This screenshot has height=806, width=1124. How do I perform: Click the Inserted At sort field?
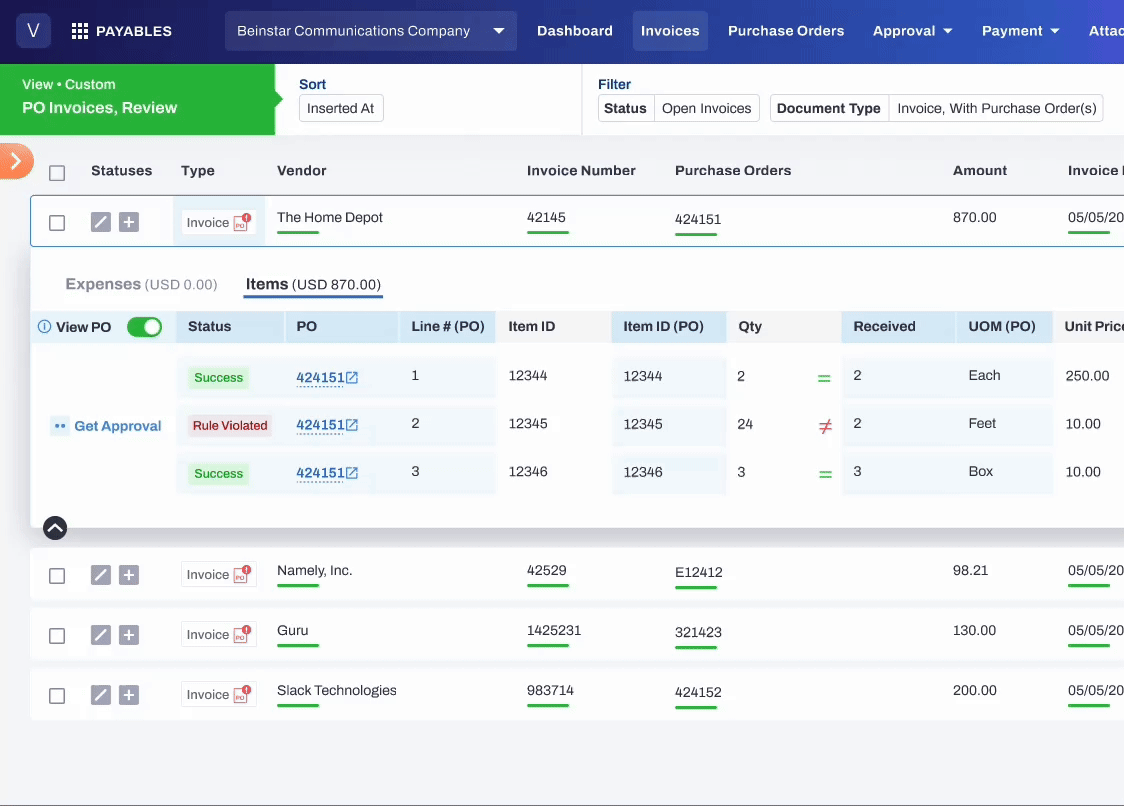point(341,109)
